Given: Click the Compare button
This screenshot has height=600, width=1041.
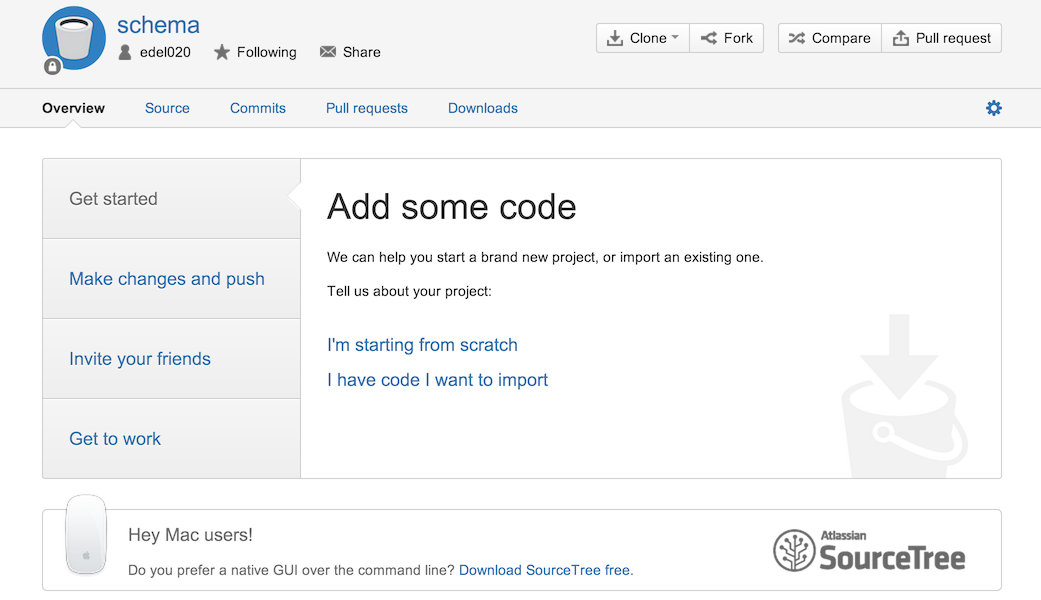Looking at the screenshot, I should pyautogui.click(x=830, y=38).
